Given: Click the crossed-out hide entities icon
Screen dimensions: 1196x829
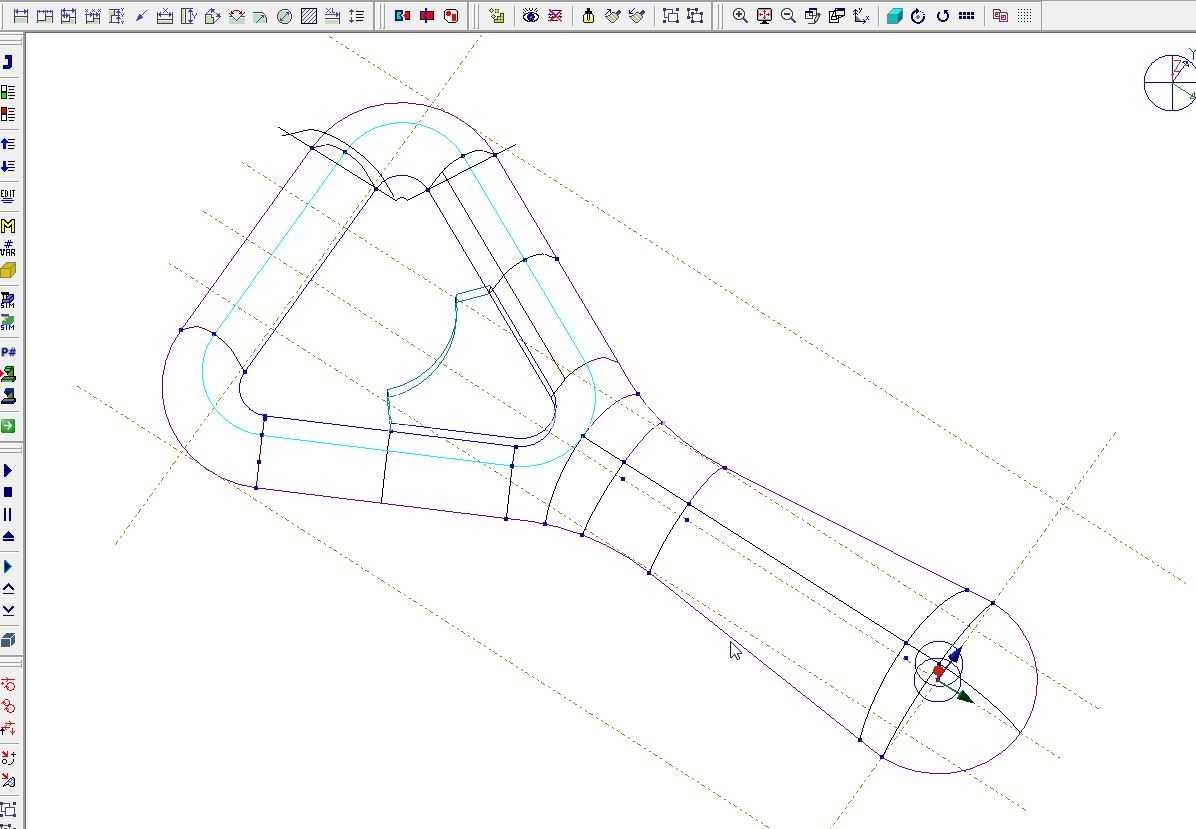Looking at the screenshot, I should (555, 15).
